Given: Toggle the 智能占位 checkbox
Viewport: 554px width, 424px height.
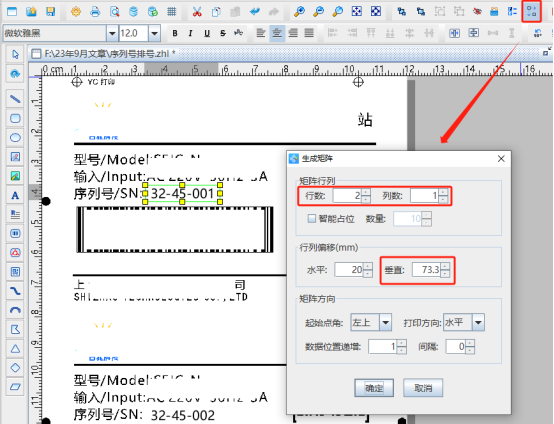Looking at the screenshot, I should pyautogui.click(x=312, y=218).
